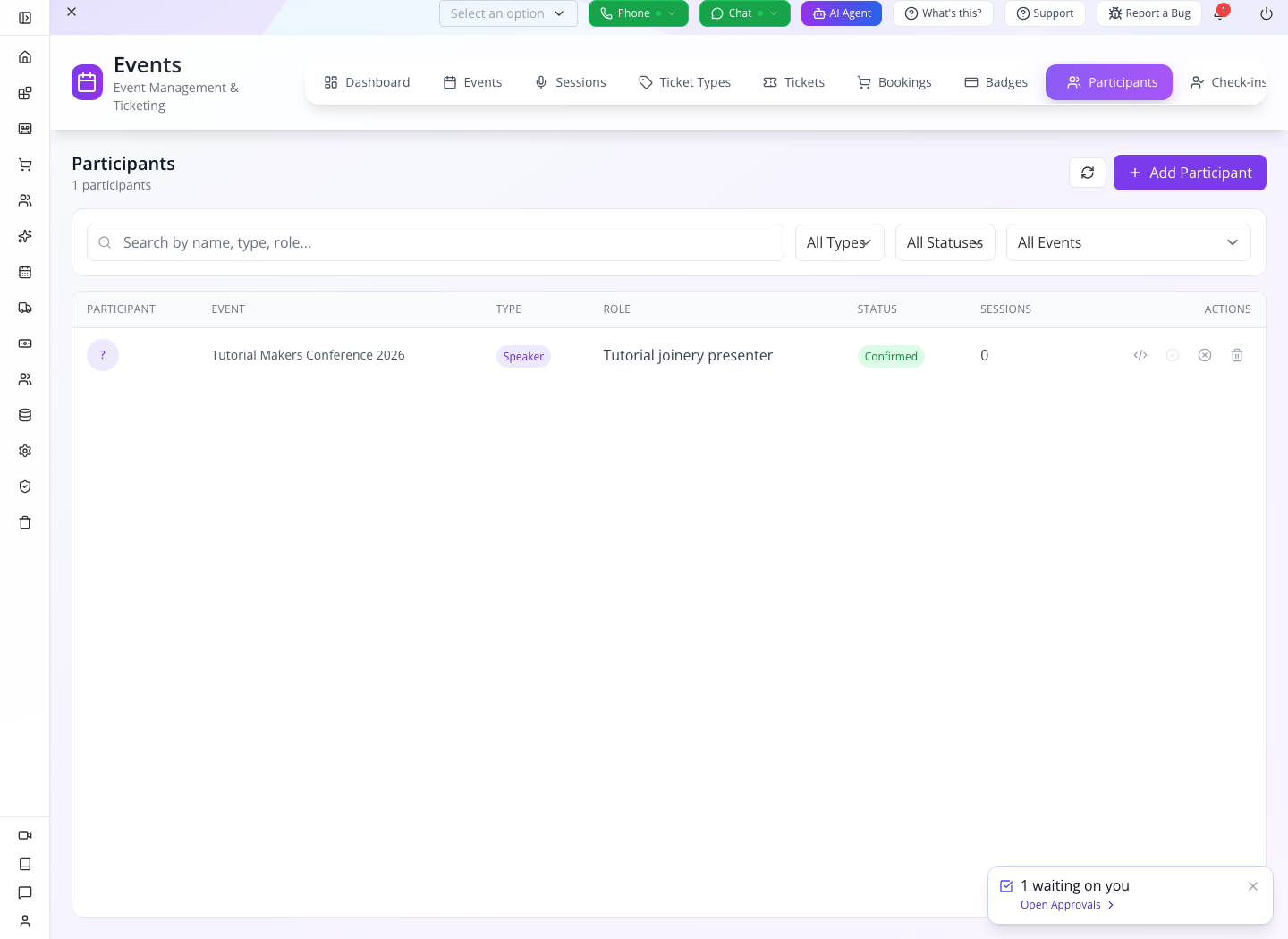Open Approvals link in the notification
This screenshot has width=1288, height=939.
[x=1067, y=905]
